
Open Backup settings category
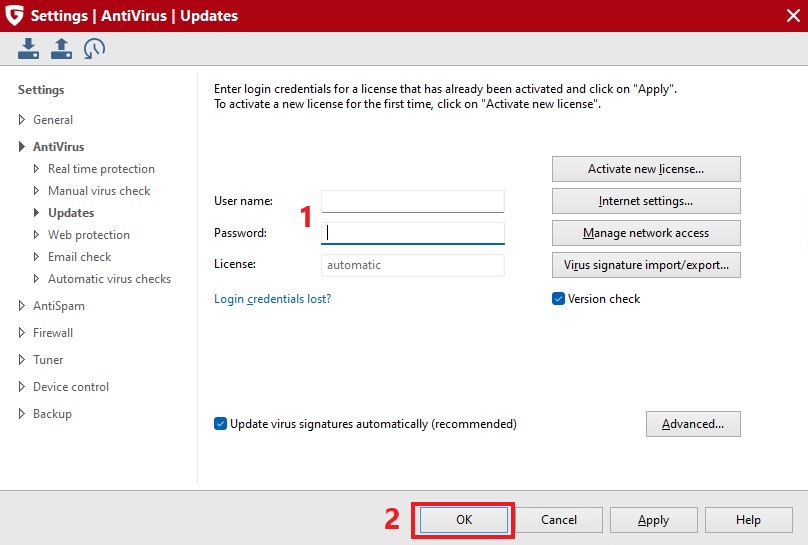[x=53, y=414]
